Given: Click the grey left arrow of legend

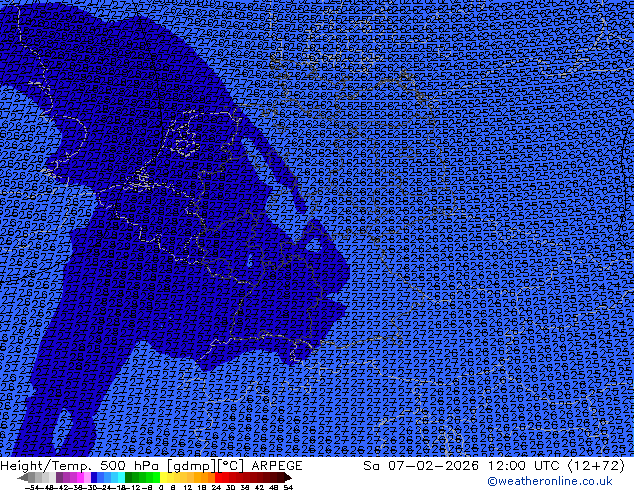Looking at the screenshot, I should pos(23,477).
